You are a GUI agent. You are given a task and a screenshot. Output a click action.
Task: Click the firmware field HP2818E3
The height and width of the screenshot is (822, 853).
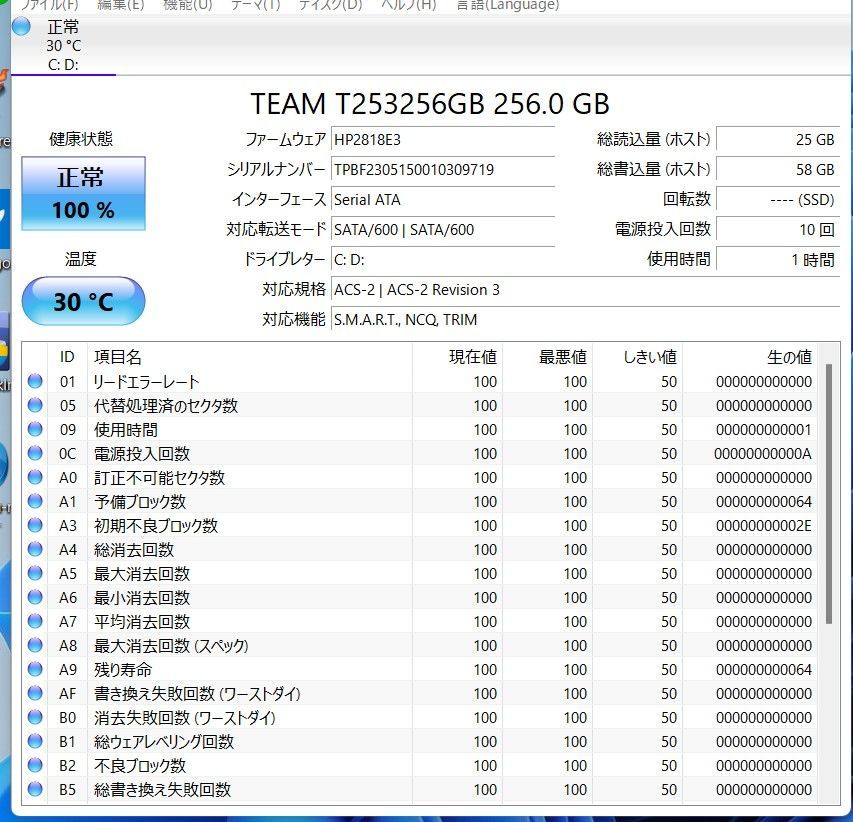pyautogui.click(x=443, y=140)
